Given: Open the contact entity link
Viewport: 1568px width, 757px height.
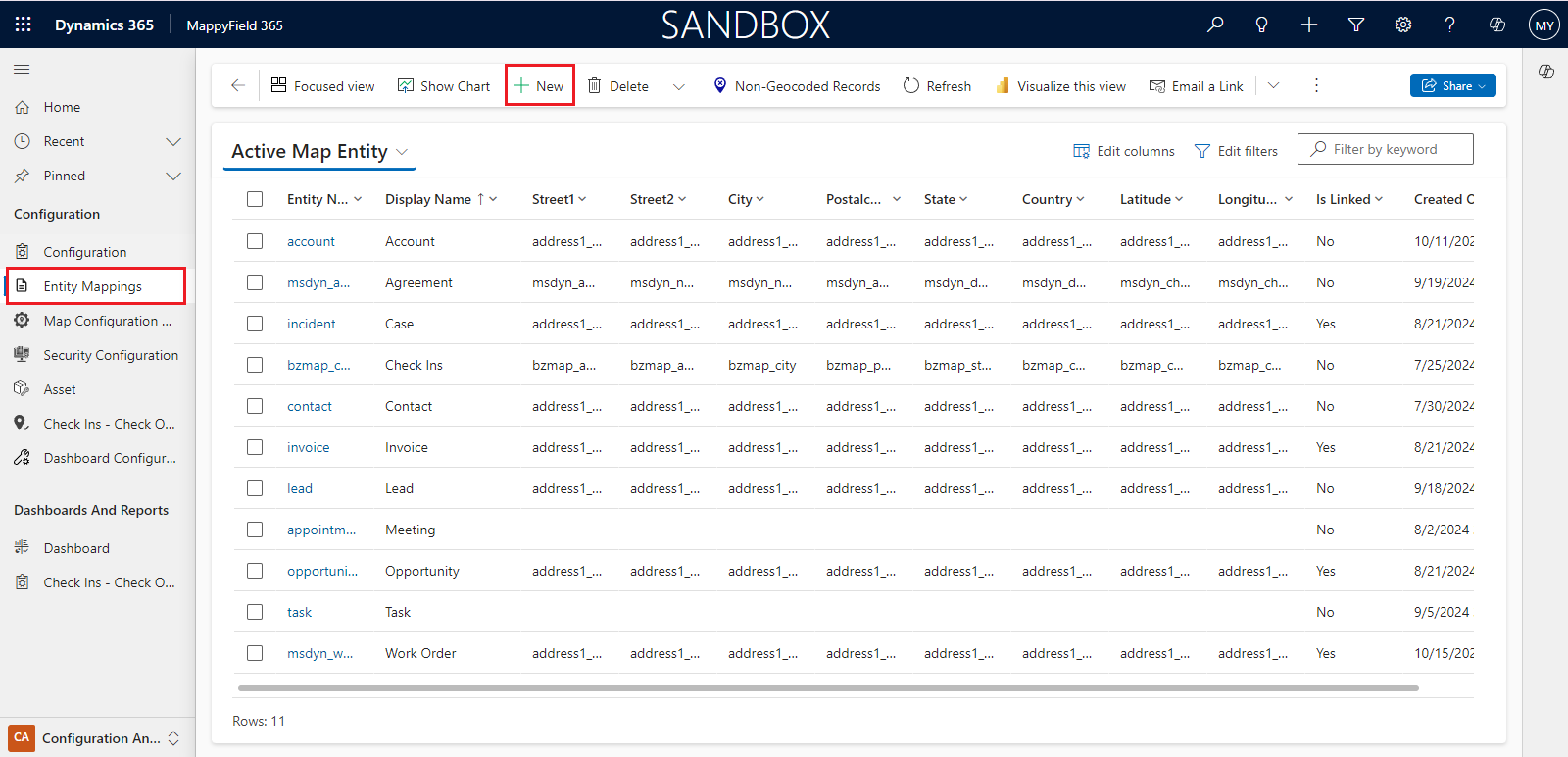Looking at the screenshot, I should pyautogui.click(x=310, y=406).
